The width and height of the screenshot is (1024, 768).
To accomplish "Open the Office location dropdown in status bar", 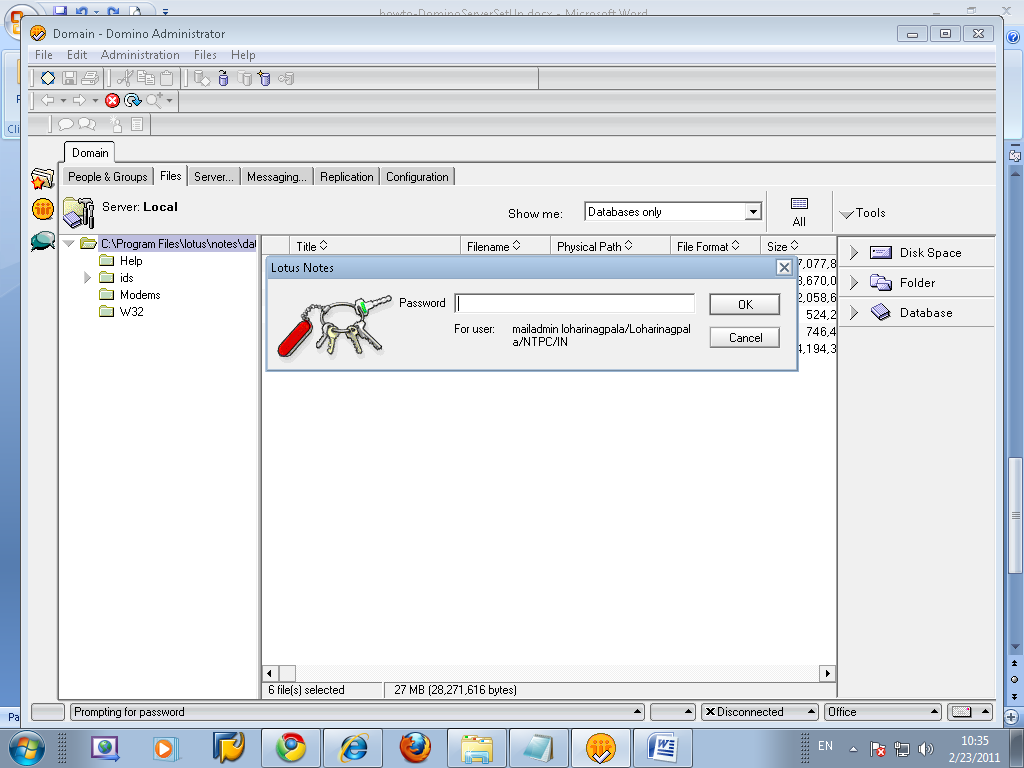I will (x=882, y=712).
